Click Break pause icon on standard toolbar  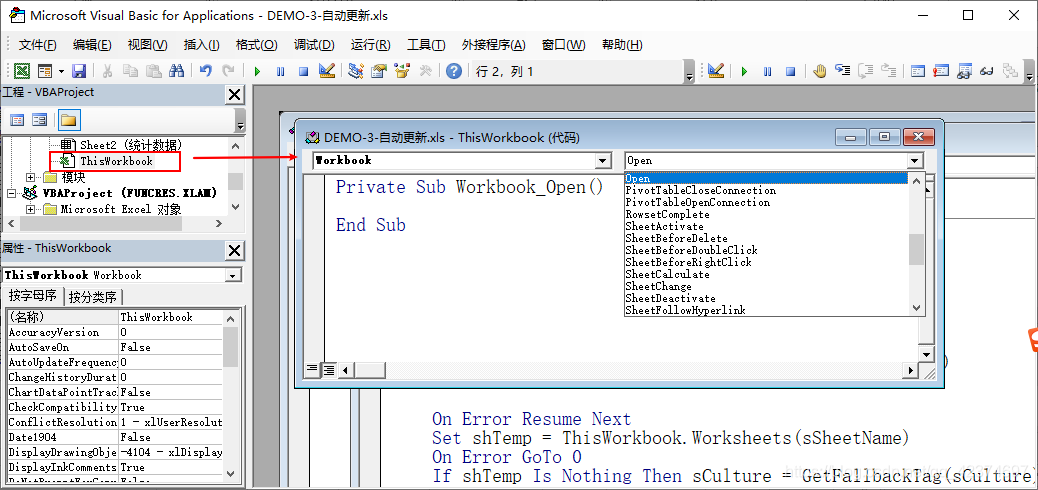(x=281, y=72)
